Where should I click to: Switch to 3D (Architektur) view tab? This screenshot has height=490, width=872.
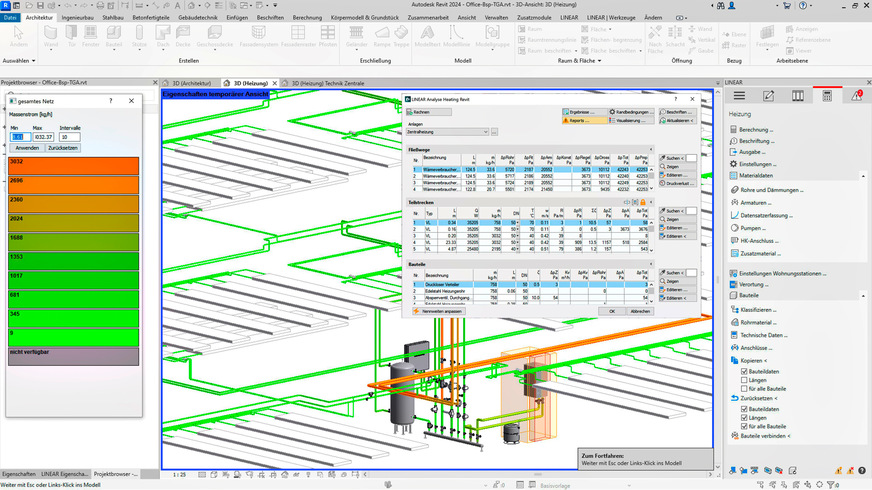pos(191,83)
